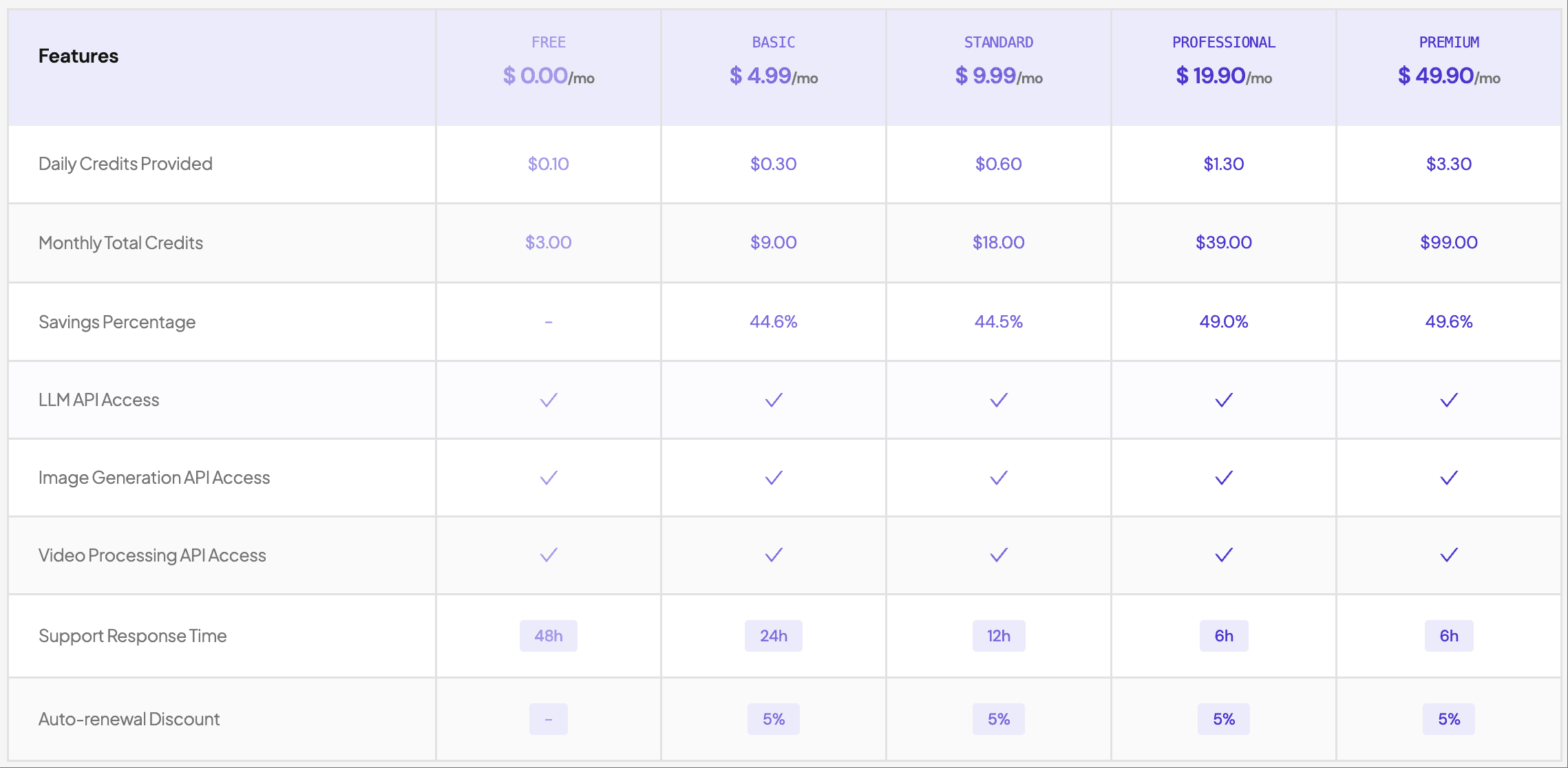Screen dimensions: 1568x768
Task: Click Video Processing checkmark in Standard column
Action: tap(999, 555)
